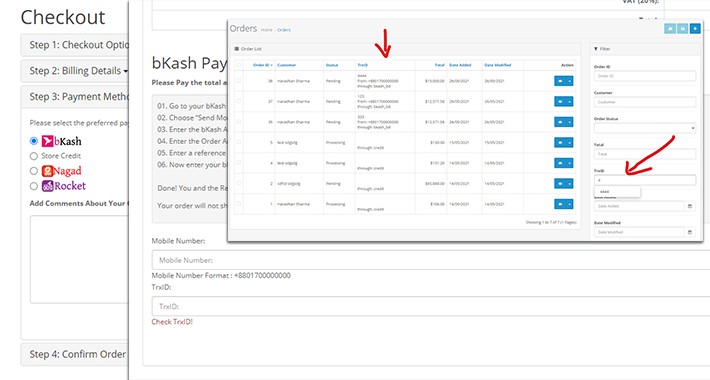Image resolution: width=710 pixels, height=380 pixels.
Task: Click the Rocket logo in payment options
Action: coord(63,186)
